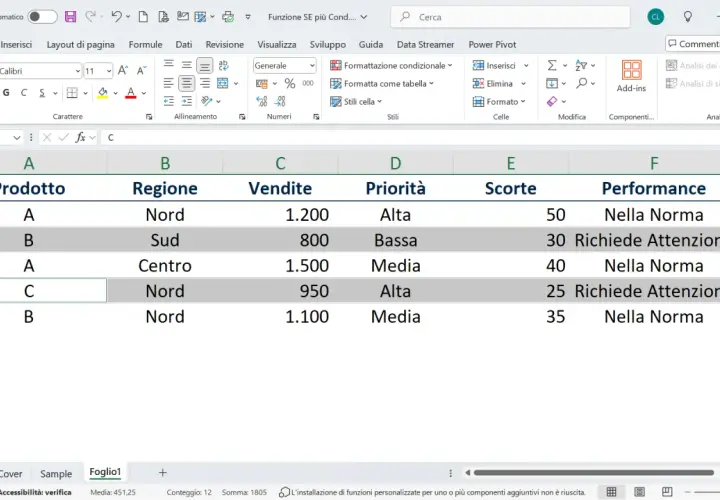
Task: Click the Percent style icon
Action: coord(290,83)
